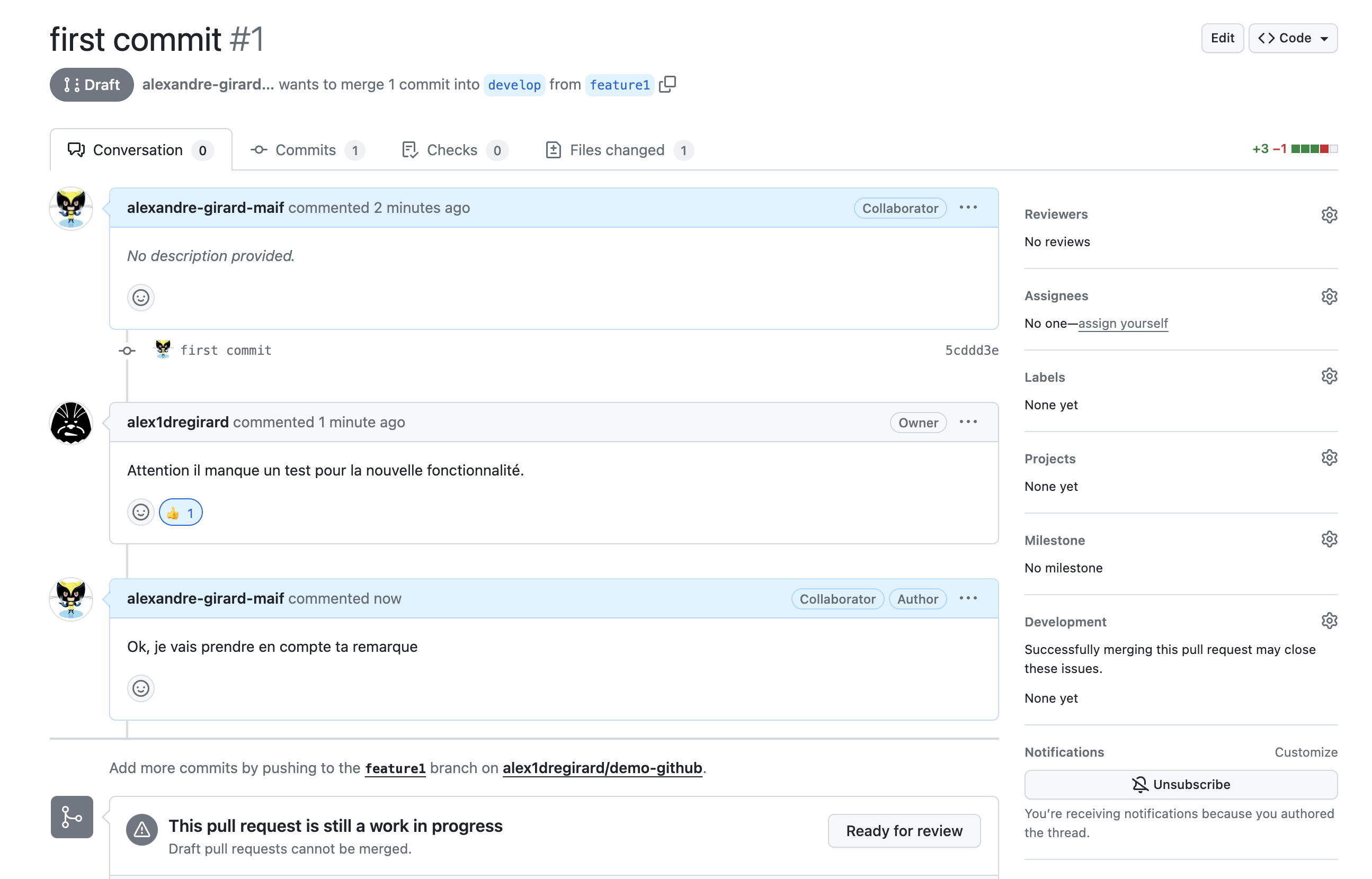Click the three-dot menu on alexandre-girard-maif comment
This screenshot has width=1372, height=879.
click(968, 207)
